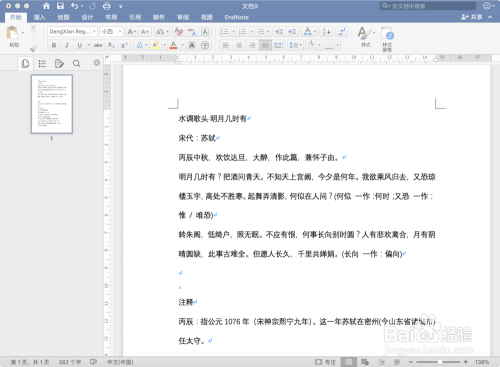The width and height of the screenshot is (500, 367).
Task: Open Quick Access Toolbar customize arrow
Action: 121,6
